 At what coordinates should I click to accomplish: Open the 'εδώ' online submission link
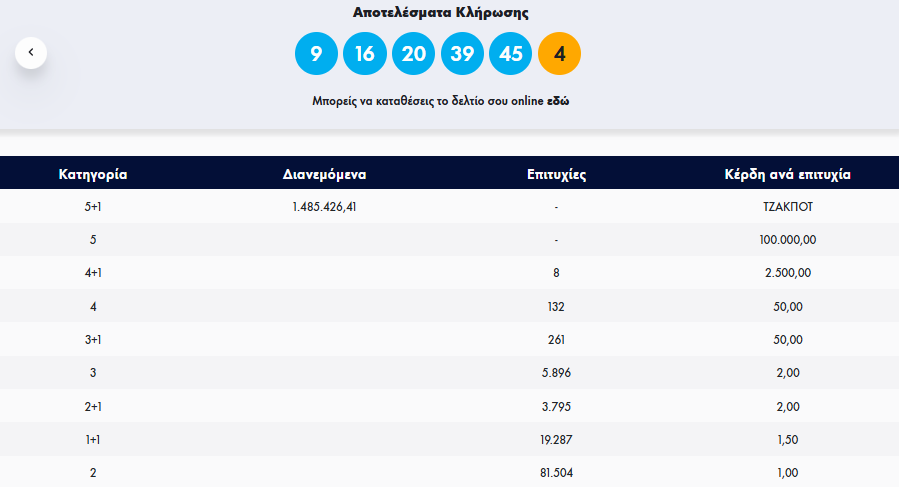[x=558, y=101]
